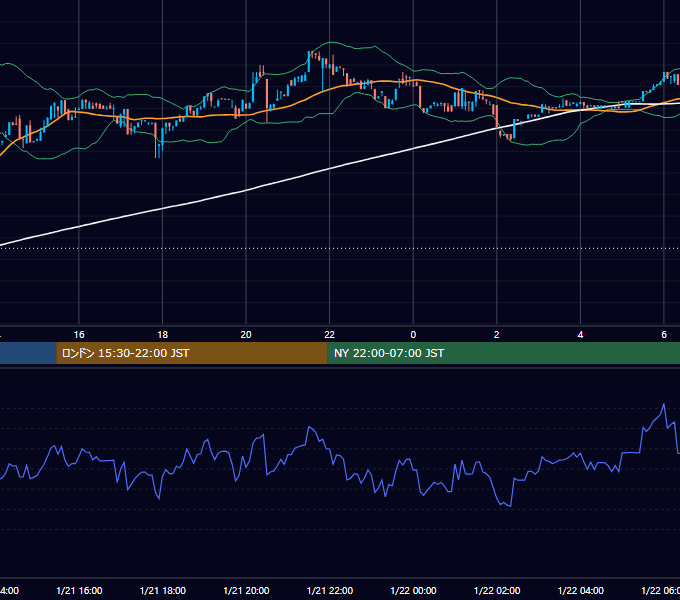Click the 4 hour label on chart axis
Image resolution: width=680 pixels, height=600 pixels.
tap(580, 335)
